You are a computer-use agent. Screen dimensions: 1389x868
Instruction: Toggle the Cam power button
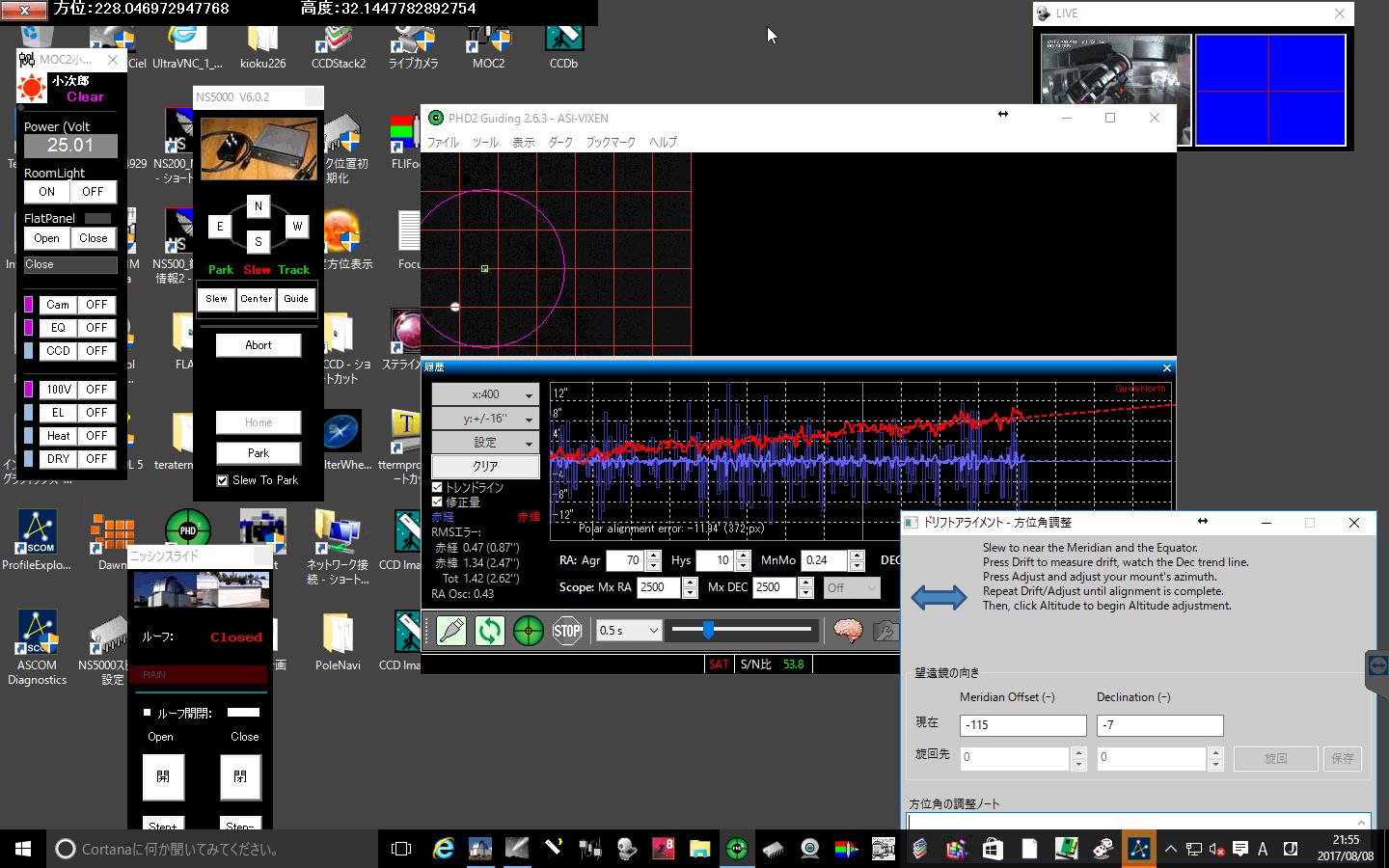(x=58, y=305)
